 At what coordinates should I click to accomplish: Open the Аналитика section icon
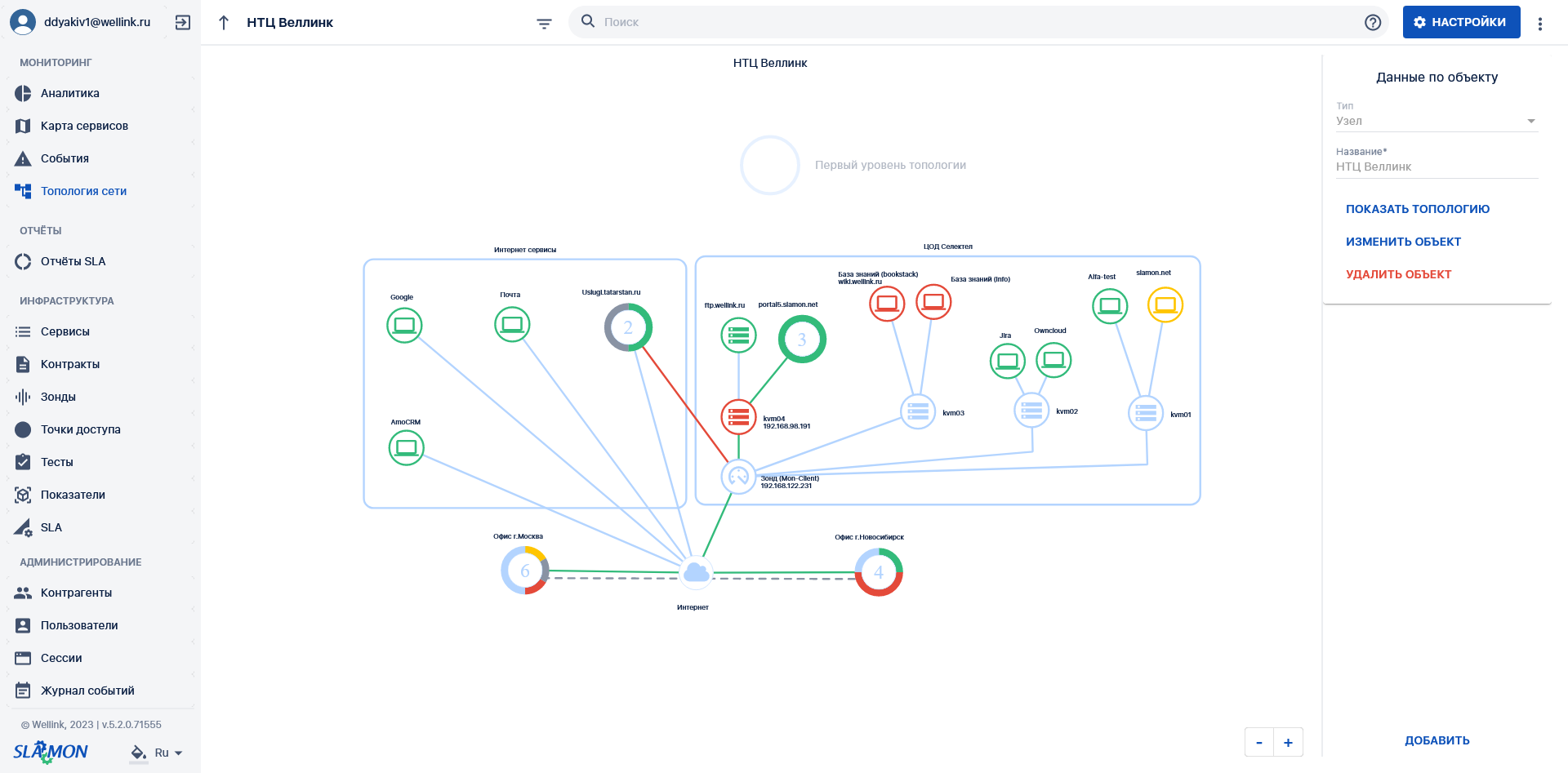23,93
